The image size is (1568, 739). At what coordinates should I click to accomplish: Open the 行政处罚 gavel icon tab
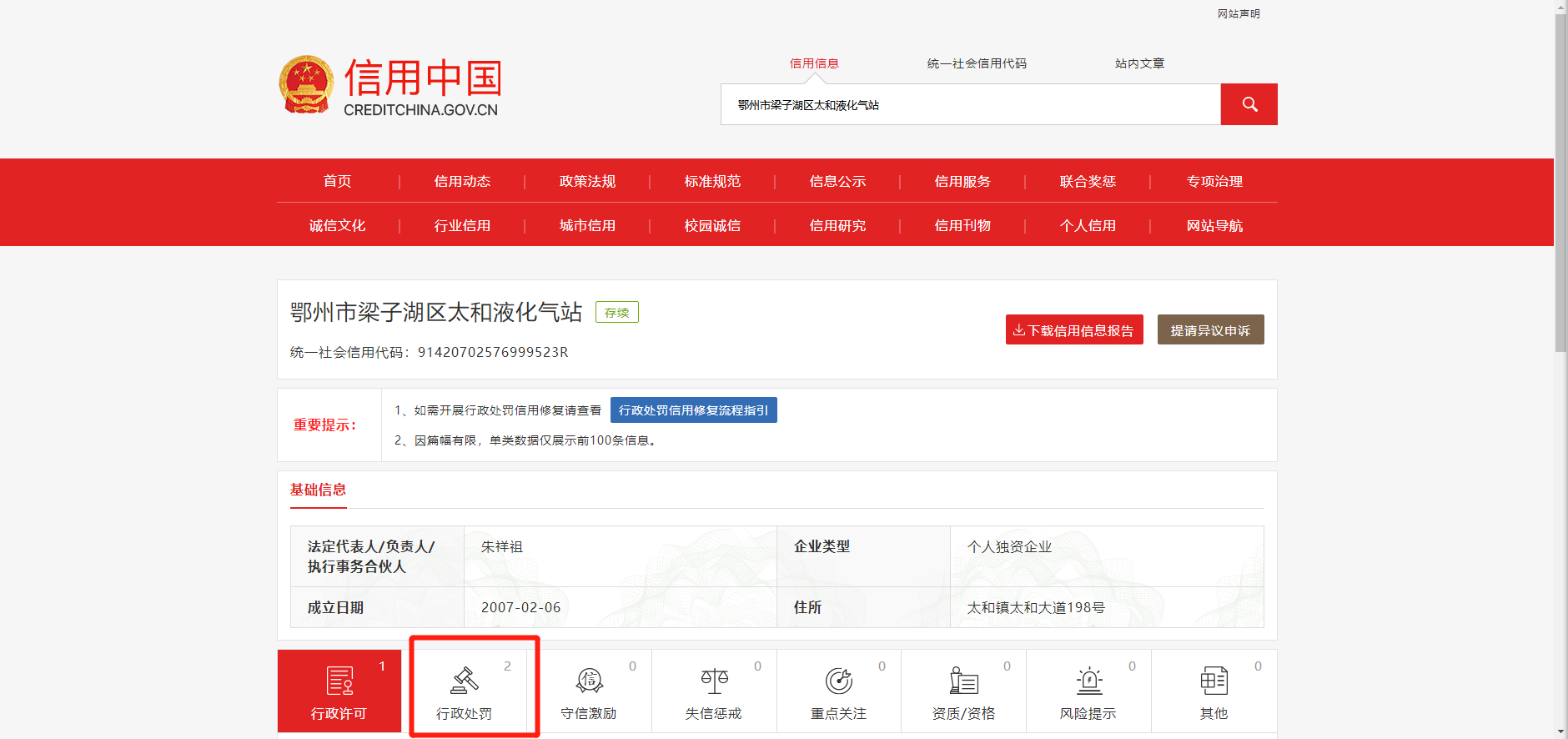[x=465, y=691]
